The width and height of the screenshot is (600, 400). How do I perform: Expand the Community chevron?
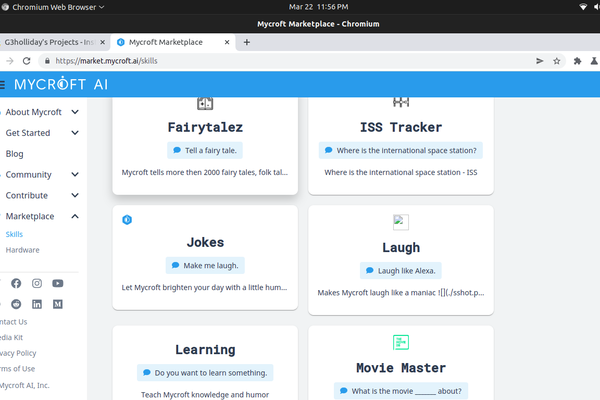[75, 174]
